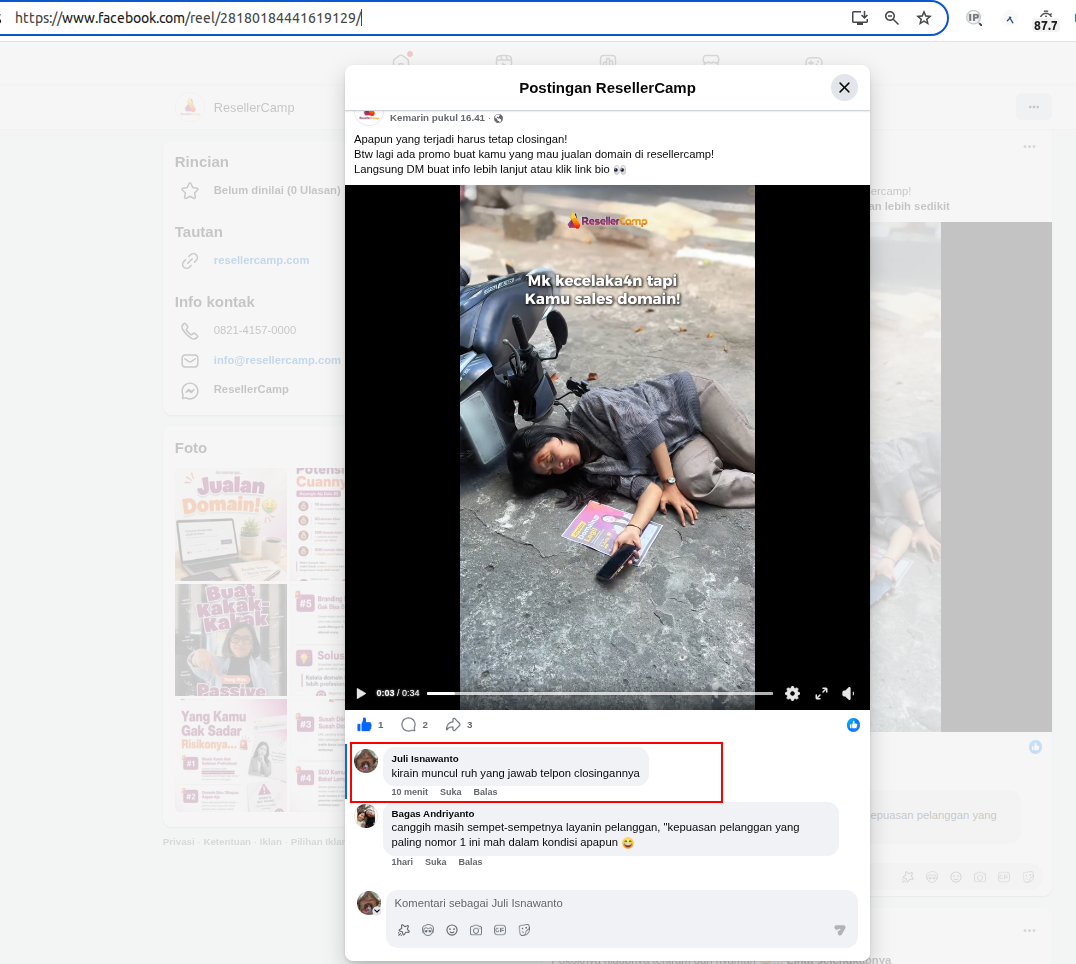Click Iklan footer link
The height and width of the screenshot is (964, 1076).
coord(270,842)
